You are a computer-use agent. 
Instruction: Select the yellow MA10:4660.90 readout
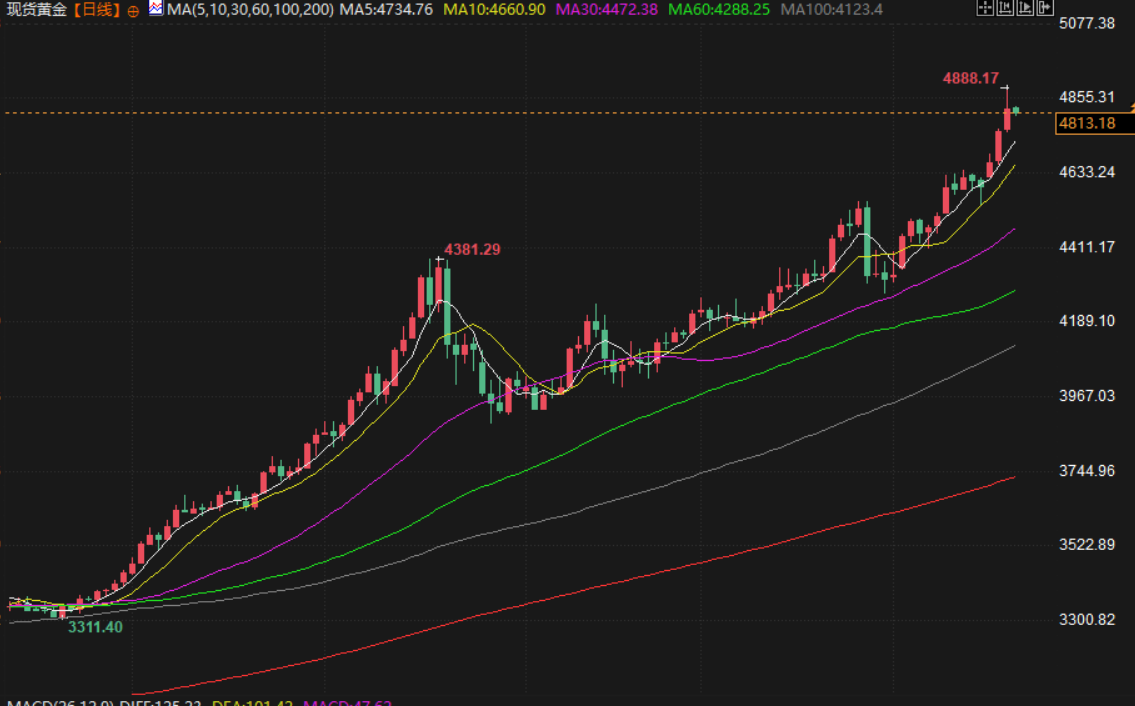click(494, 9)
